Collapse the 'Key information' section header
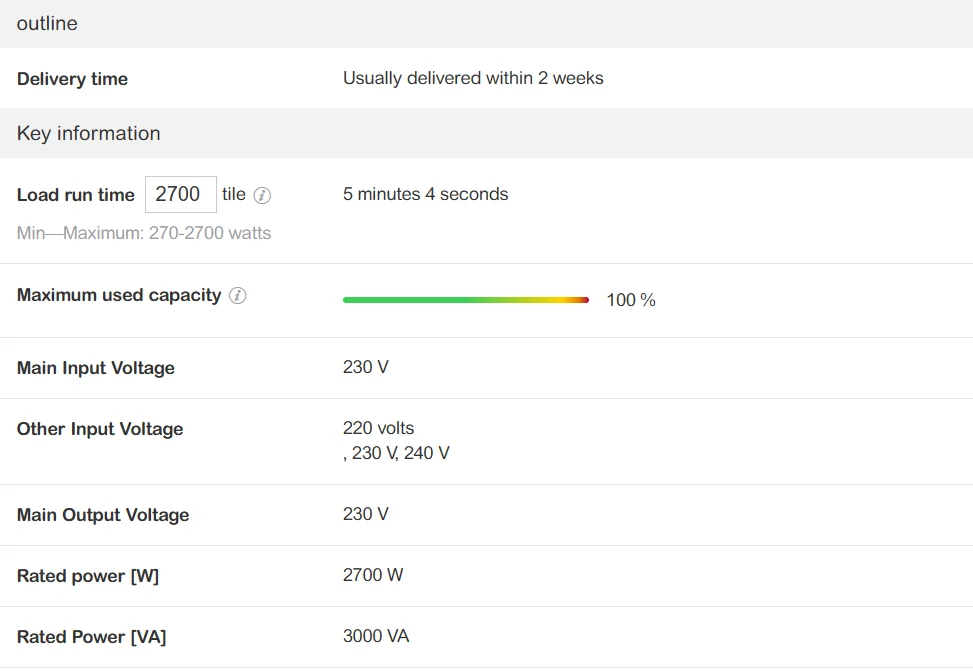Image resolution: width=973 pixels, height=671 pixels. click(x=88, y=133)
